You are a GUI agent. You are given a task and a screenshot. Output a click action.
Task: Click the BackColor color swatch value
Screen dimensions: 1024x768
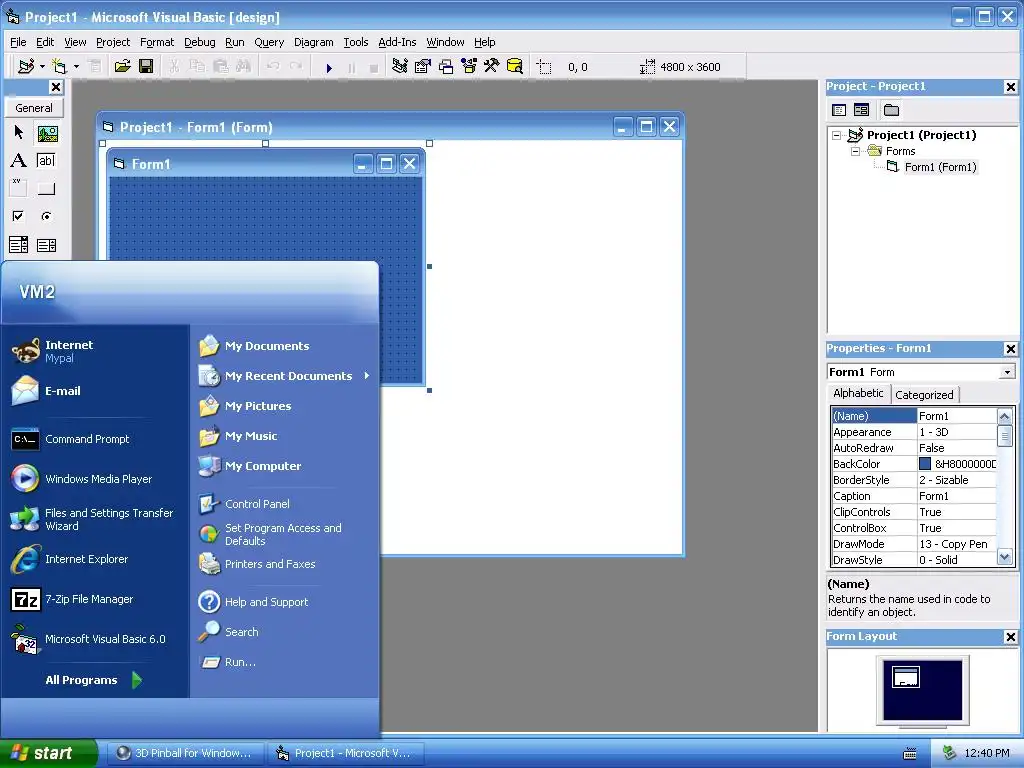point(925,464)
